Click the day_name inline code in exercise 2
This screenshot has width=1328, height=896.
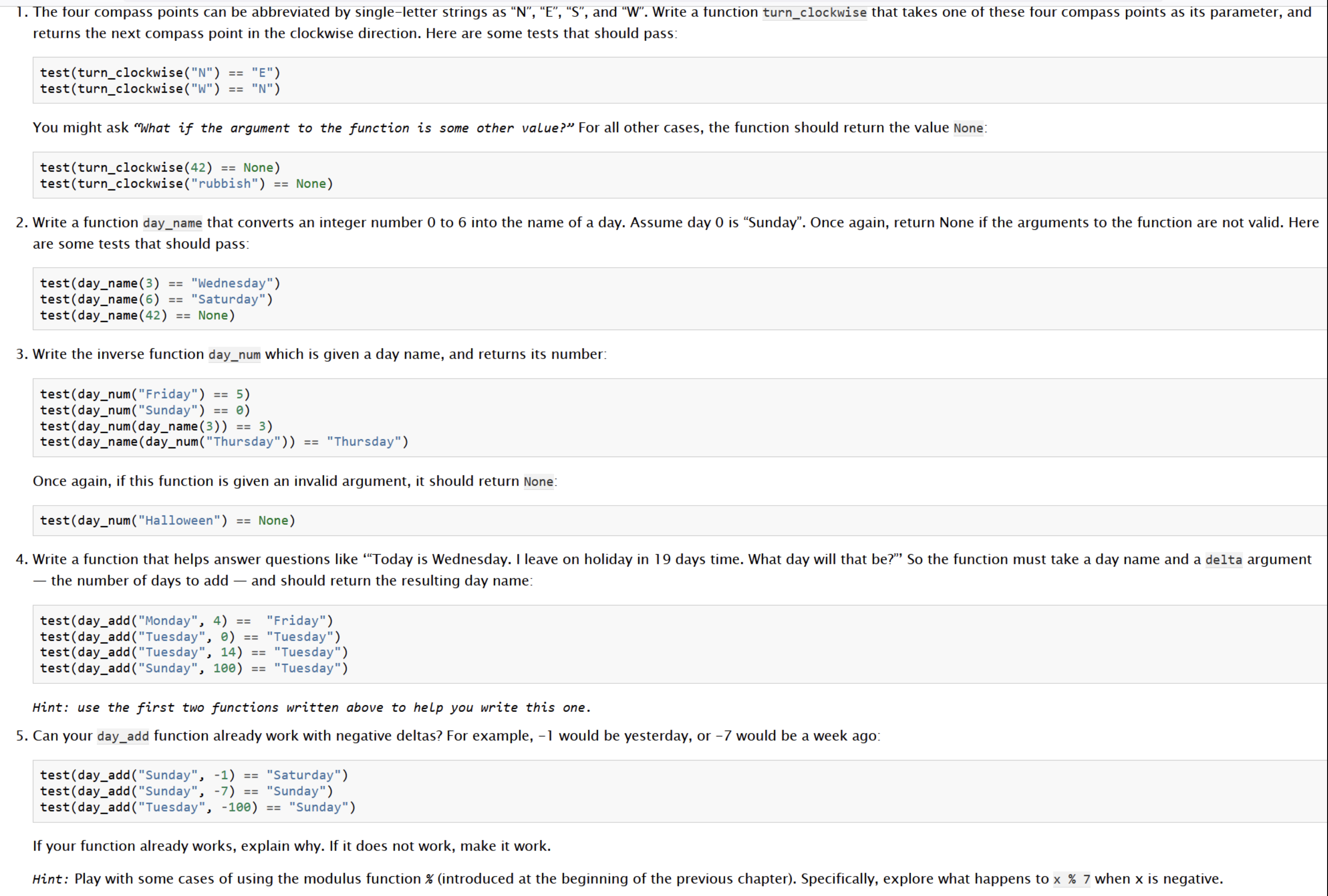(172, 223)
